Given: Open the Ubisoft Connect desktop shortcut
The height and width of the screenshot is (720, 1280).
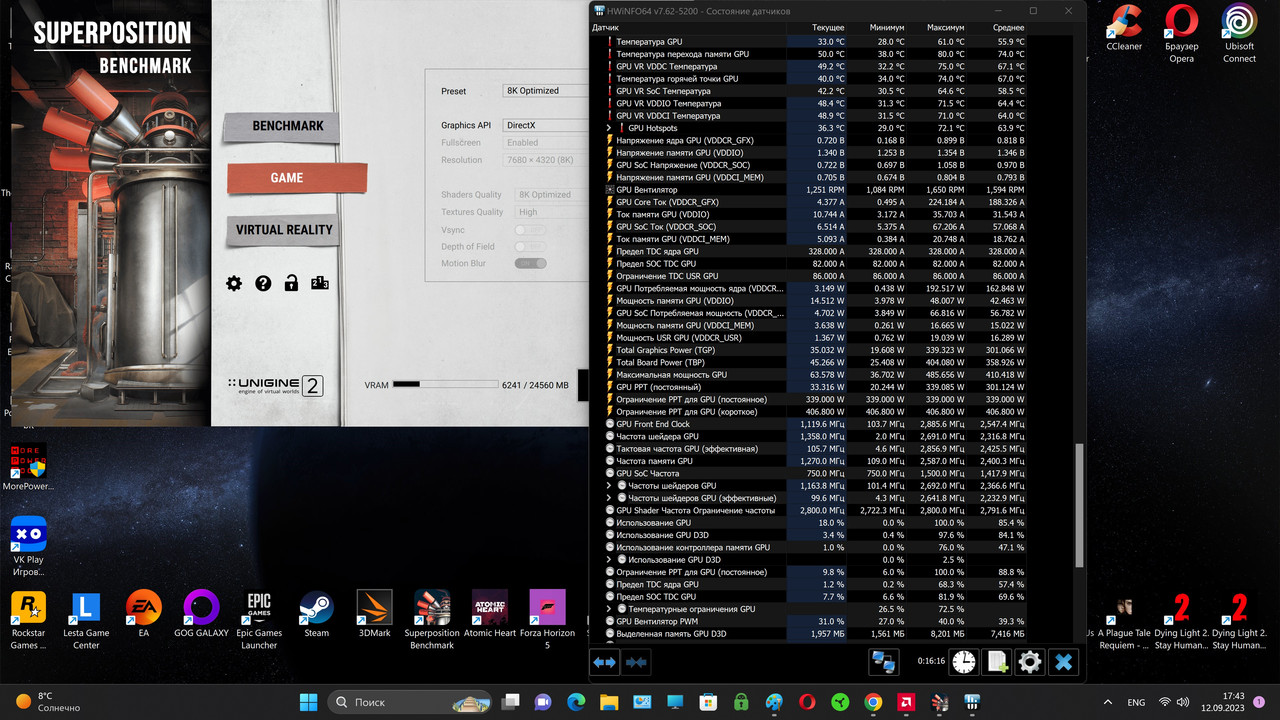Looking at the screenshot, I should point(1239,34).
